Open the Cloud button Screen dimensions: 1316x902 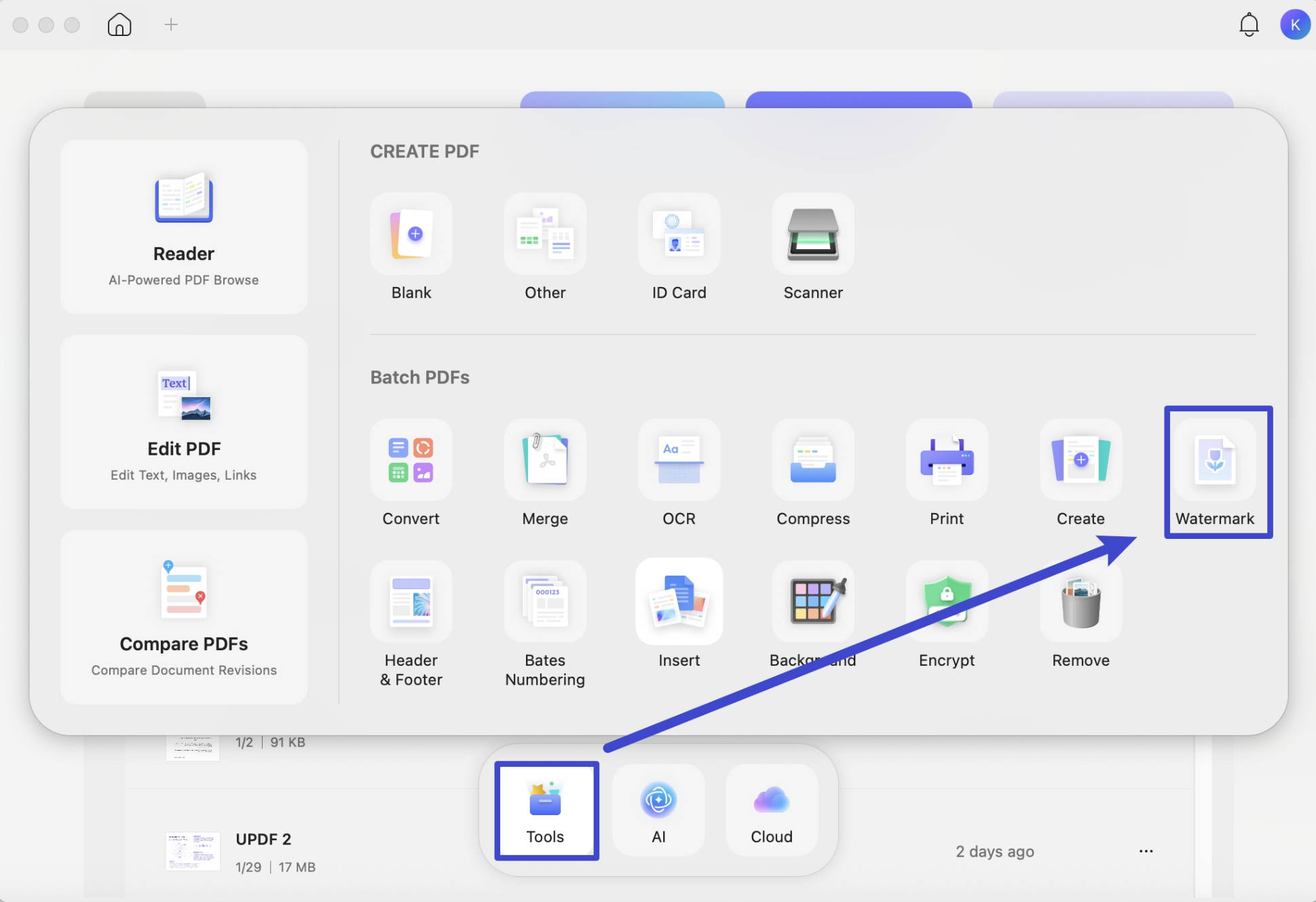coord(772,810)
